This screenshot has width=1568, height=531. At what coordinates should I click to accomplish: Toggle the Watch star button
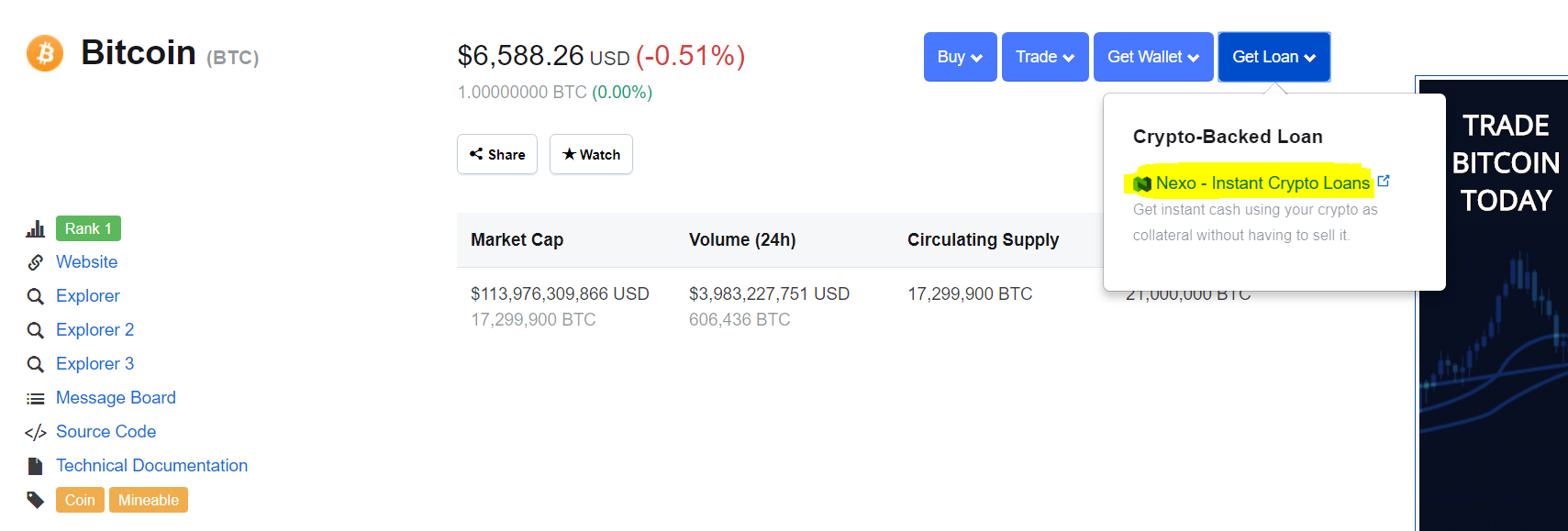coord(591,154)
